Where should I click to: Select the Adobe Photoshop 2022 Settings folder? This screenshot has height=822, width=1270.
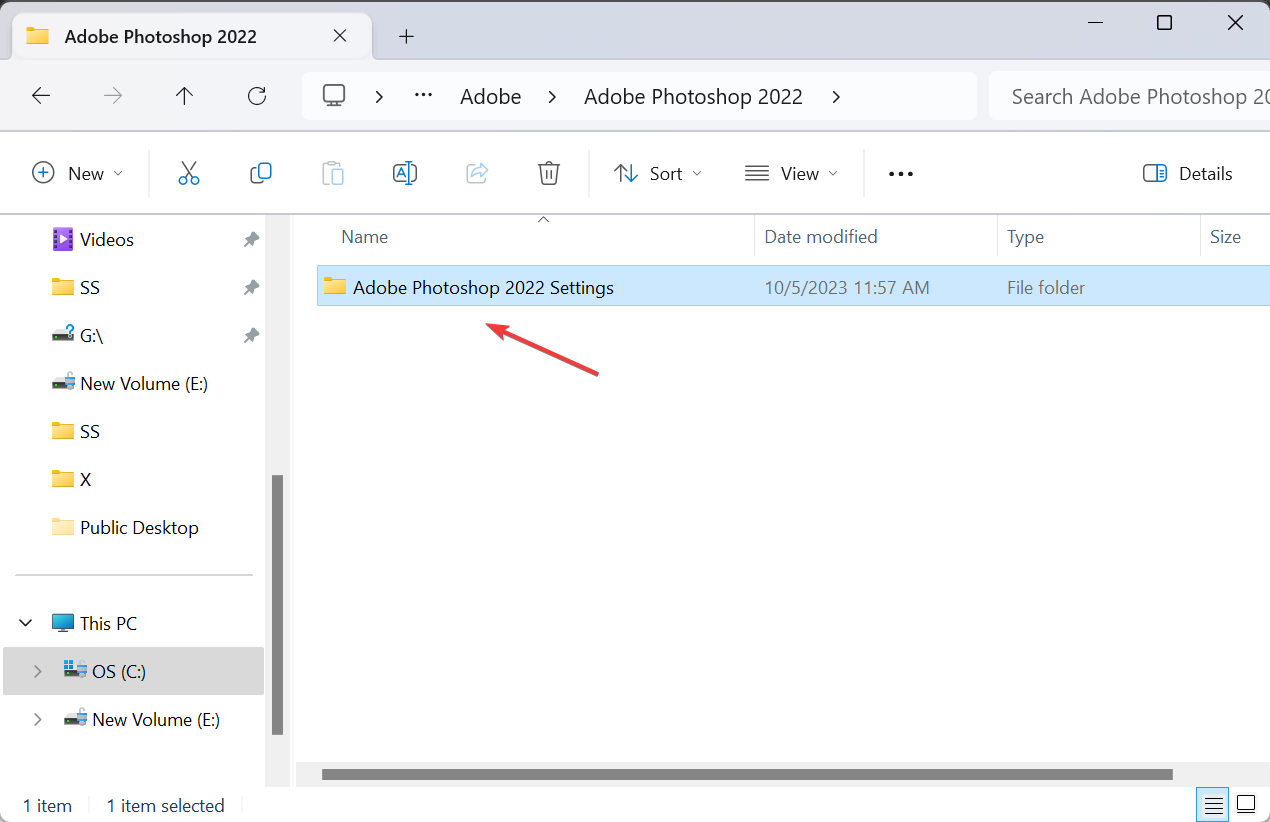[x=794, y=287]
